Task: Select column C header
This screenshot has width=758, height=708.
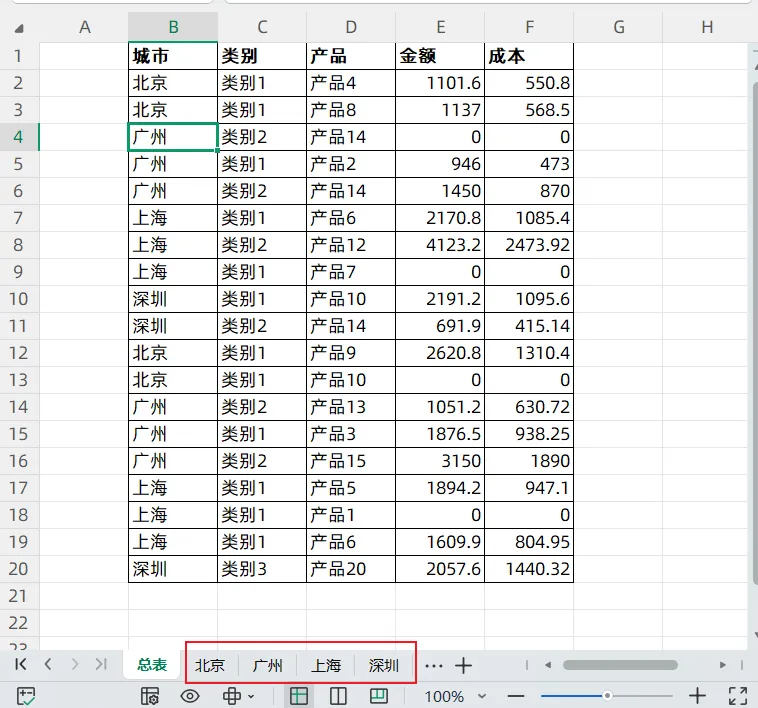Action: pyautogui.click(x=262, y=27)
